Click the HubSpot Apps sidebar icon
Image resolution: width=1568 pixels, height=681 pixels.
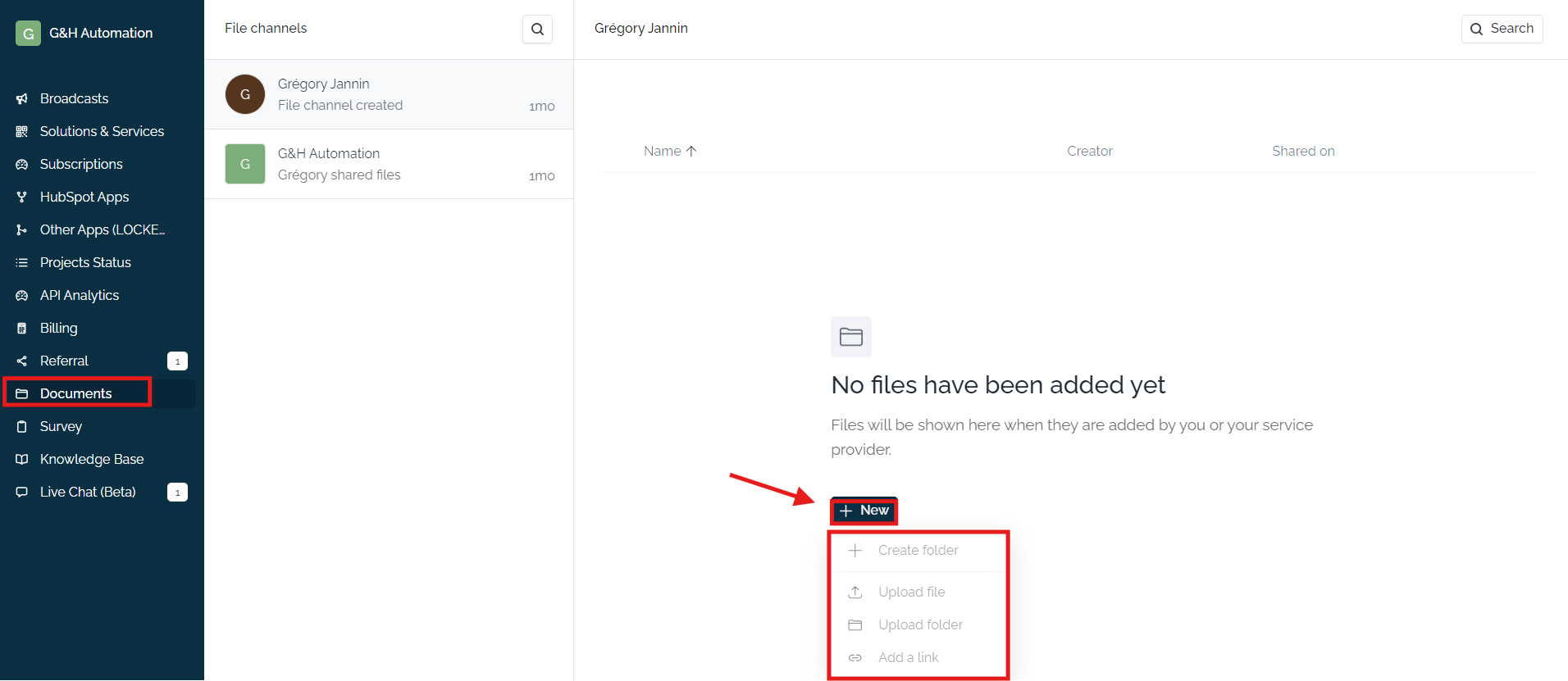22,197
